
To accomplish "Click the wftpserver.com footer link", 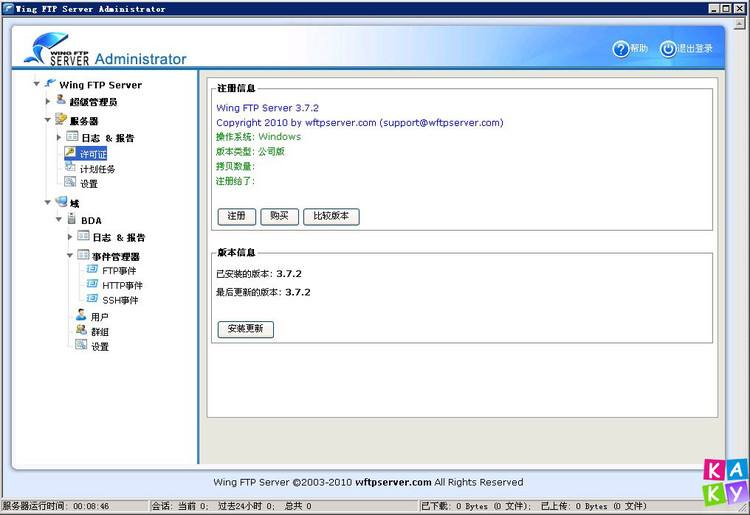I will pyautogui.click(x=393, y=482).
